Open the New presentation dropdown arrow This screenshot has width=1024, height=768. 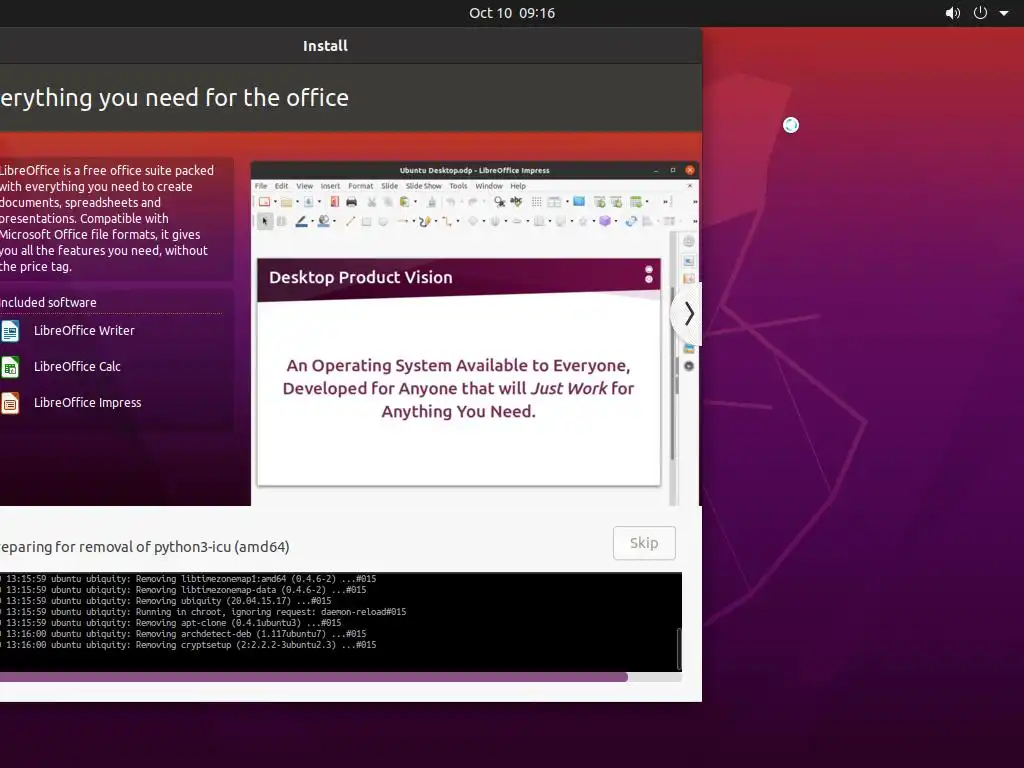pos(276,202)
